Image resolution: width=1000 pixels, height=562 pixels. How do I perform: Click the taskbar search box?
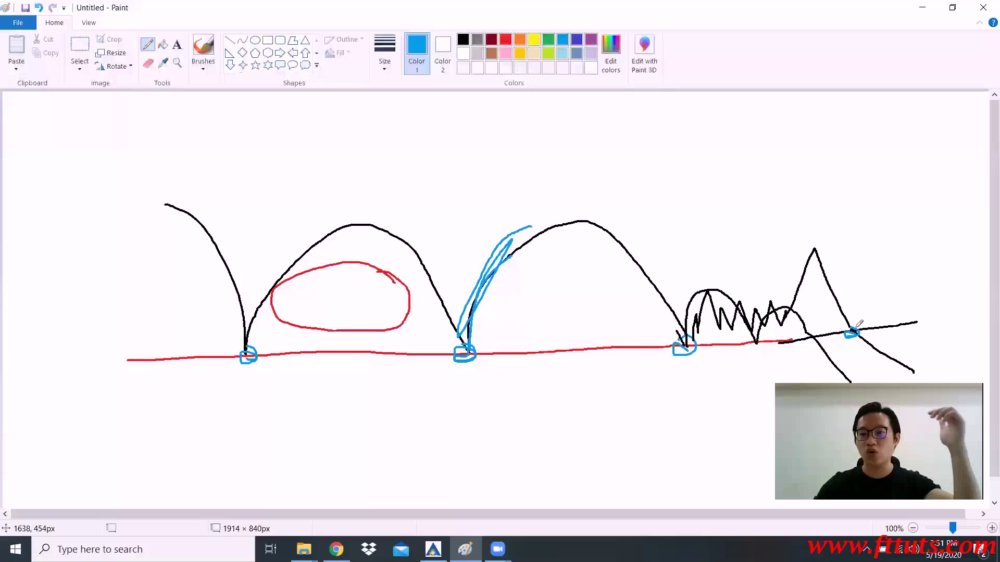[x=143, y=549]
